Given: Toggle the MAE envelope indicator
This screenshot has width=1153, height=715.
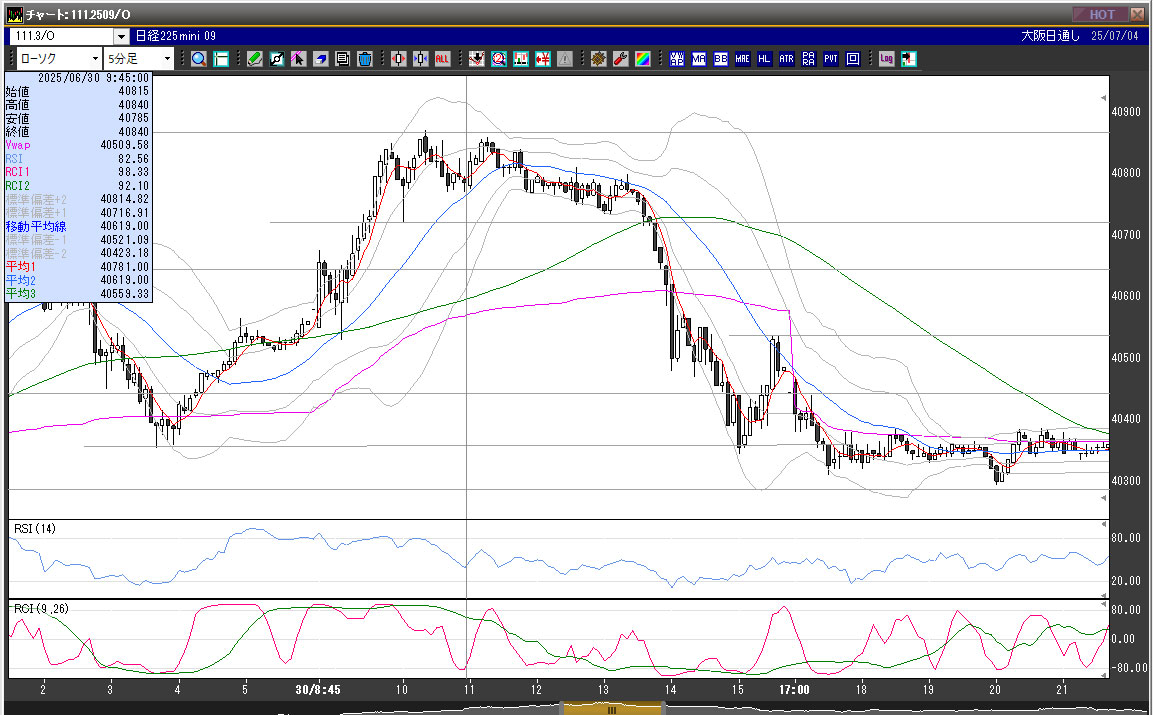Looking at the screenshot, I should pyautogui.click(x=743, y=59).
